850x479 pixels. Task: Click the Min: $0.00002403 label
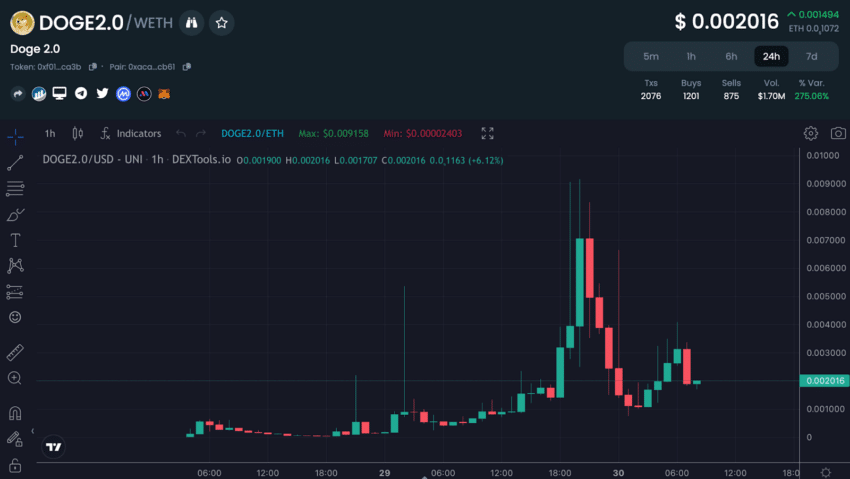(423, 133)
